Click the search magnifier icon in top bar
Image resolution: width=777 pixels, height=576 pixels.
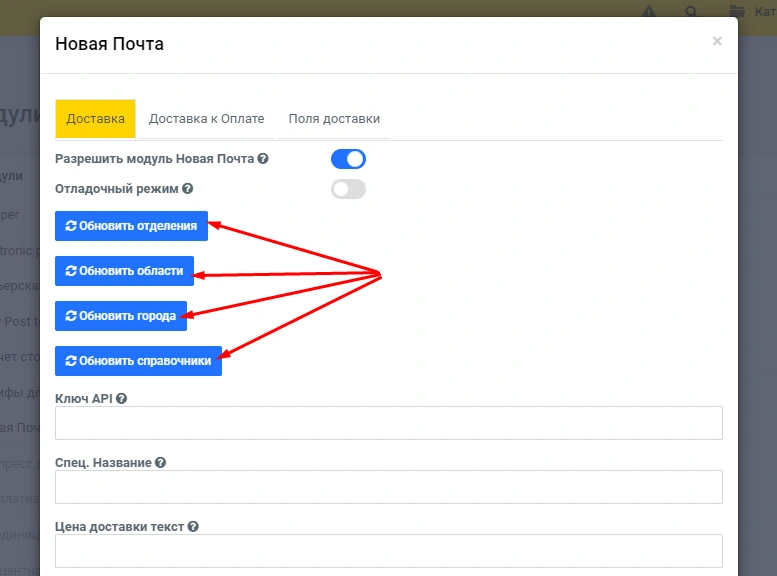pyautogui.click(x=692, y=12)
